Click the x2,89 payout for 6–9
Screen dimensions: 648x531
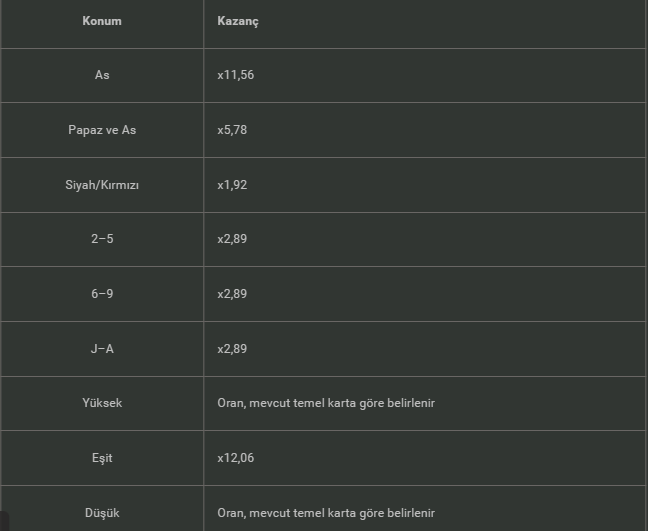pyautogui.click(x=232, y=294)
